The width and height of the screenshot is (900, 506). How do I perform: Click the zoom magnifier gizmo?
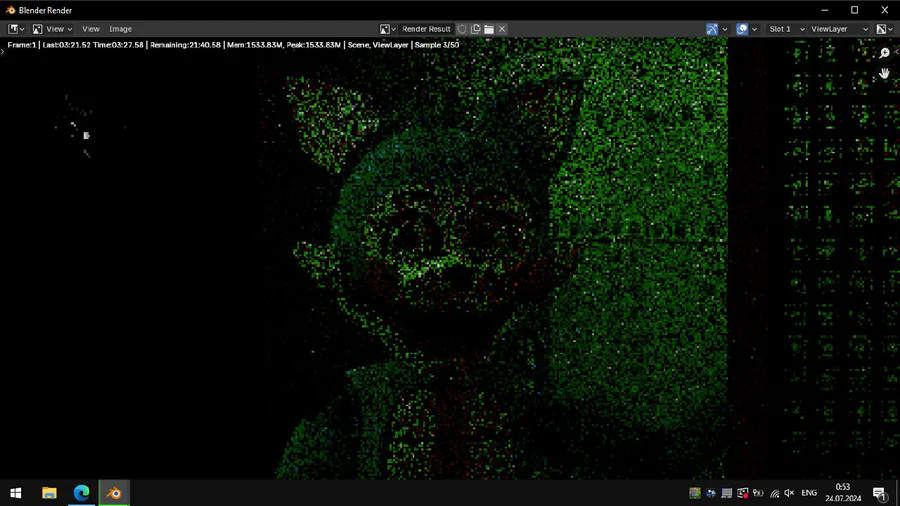tap(885, 53)
